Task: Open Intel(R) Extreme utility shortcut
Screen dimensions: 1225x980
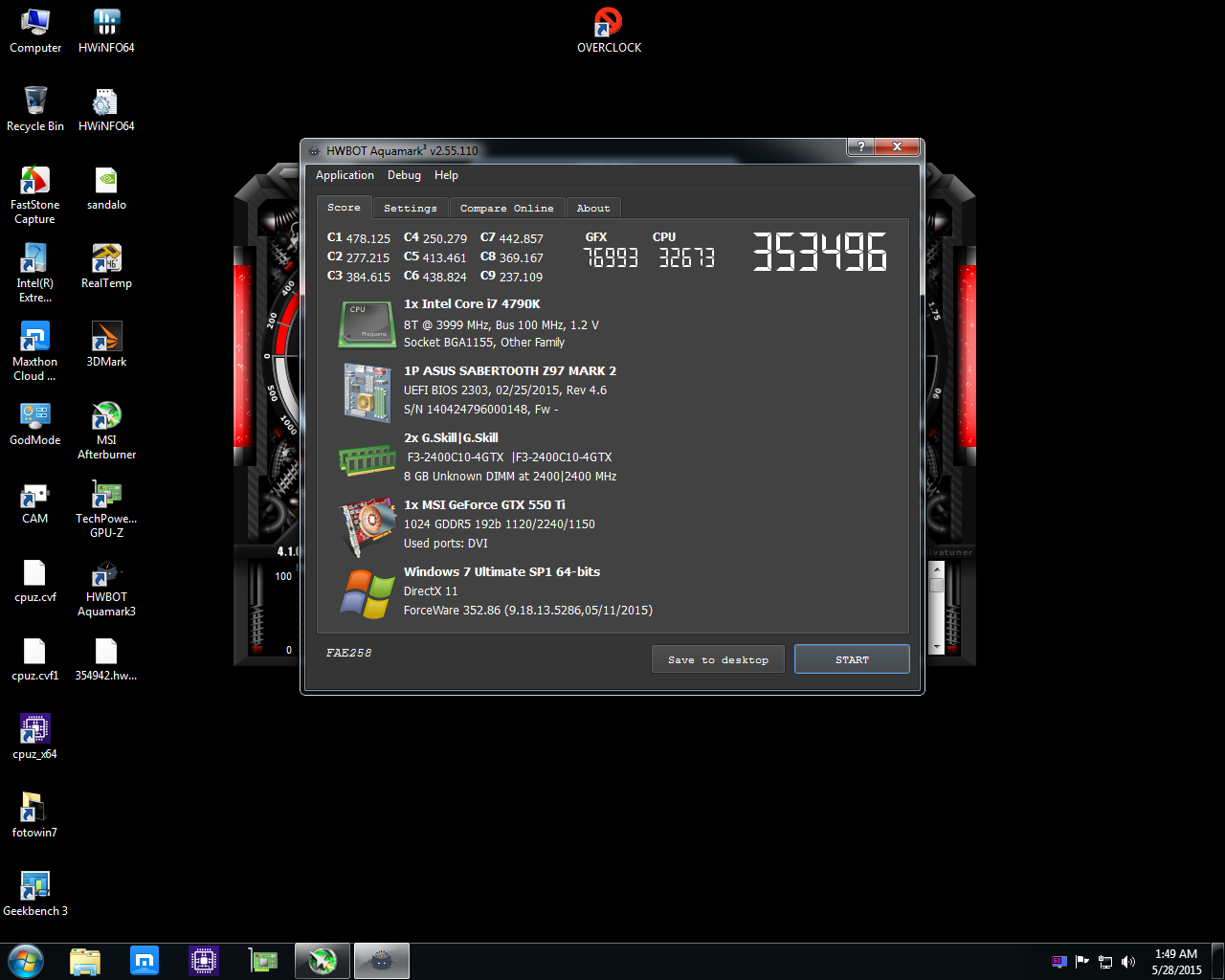Action: point(35,274)
